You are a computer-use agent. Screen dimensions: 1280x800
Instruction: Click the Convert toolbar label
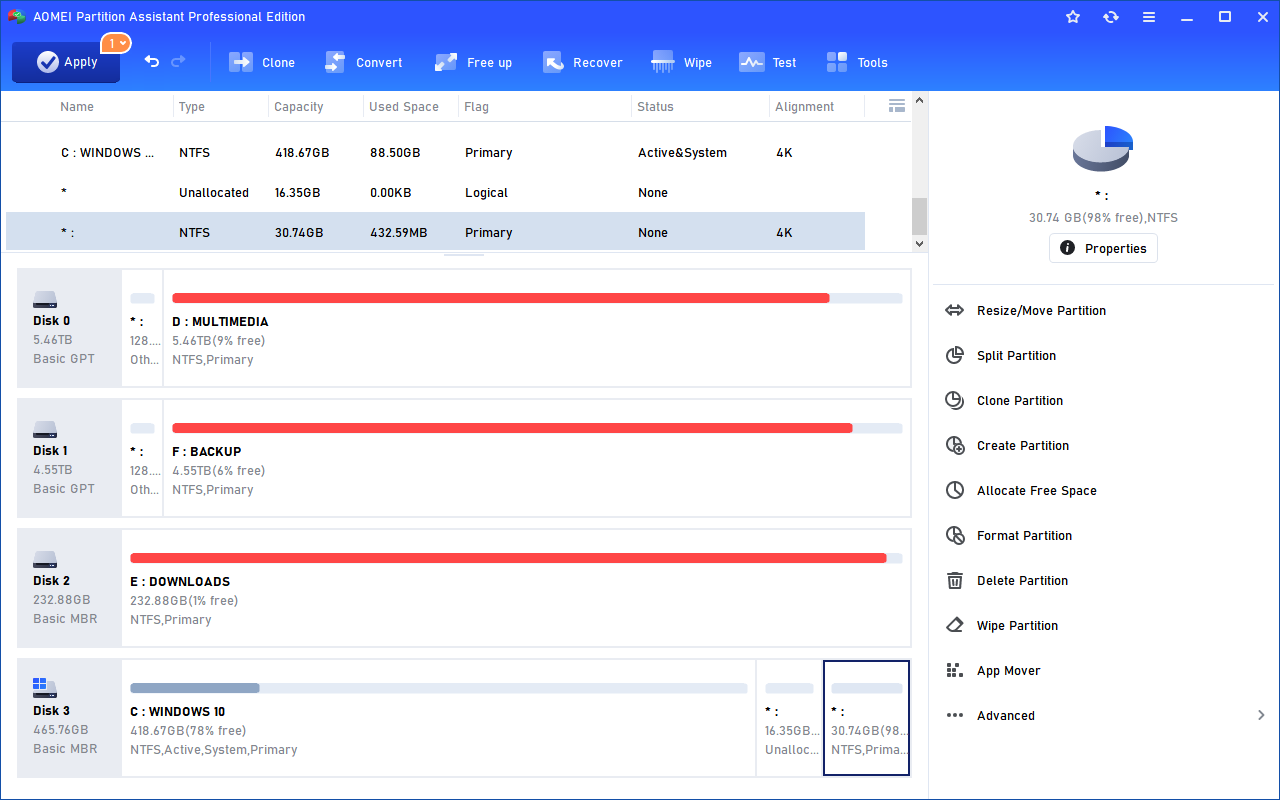click(379, 62)
